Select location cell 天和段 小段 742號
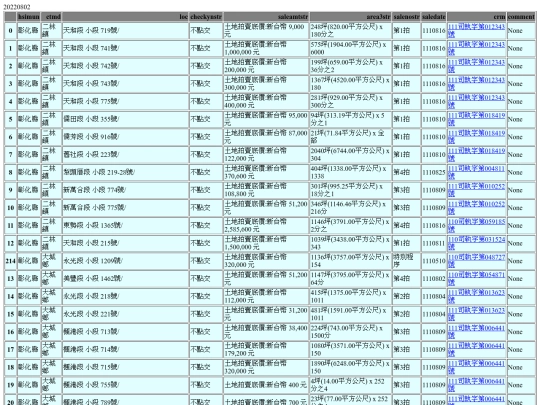Screen dimensions: 540x405 125,66
